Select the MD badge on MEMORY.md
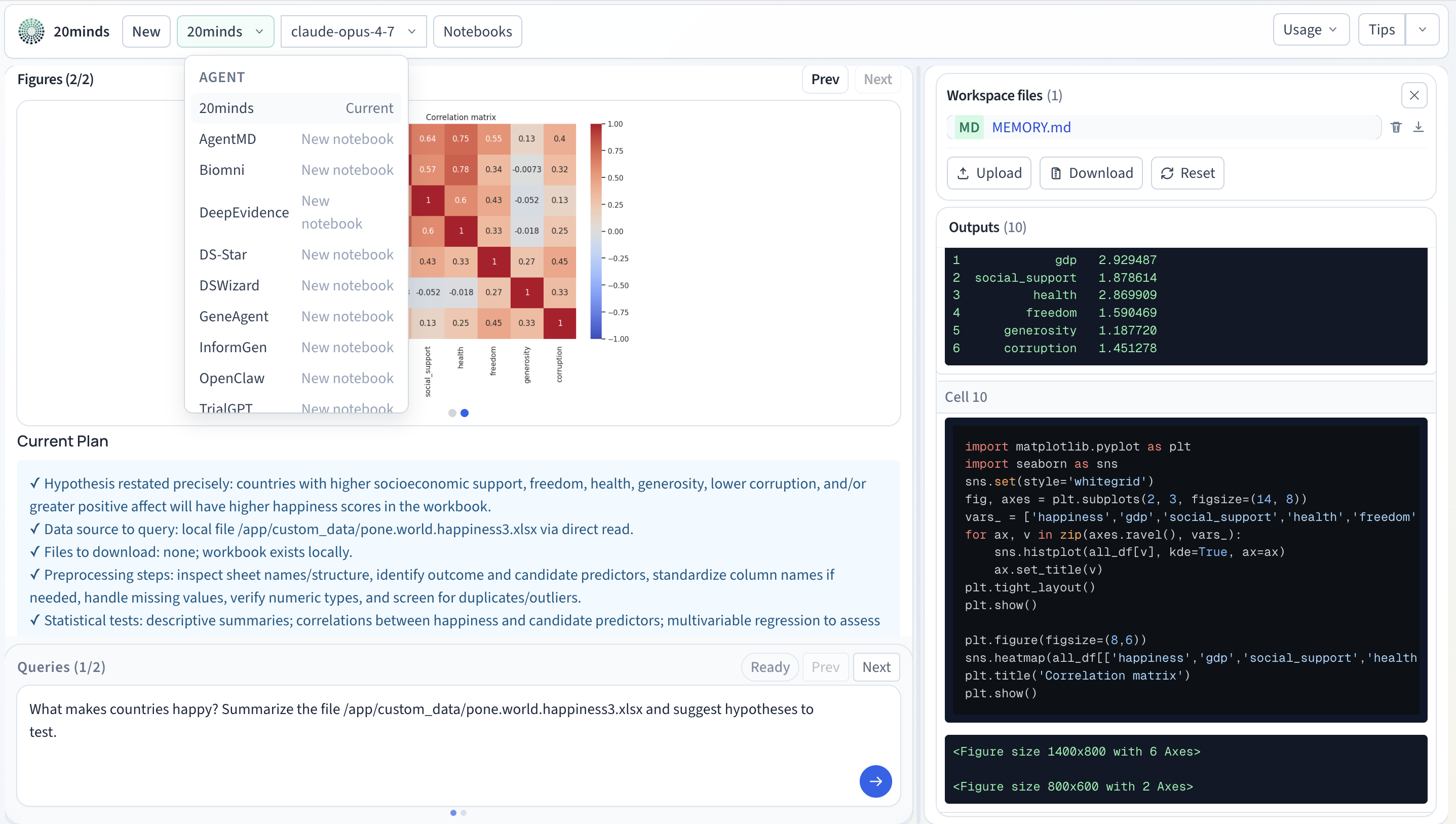The height and width of the screenshot is (824, 1456). coord(969,127)
